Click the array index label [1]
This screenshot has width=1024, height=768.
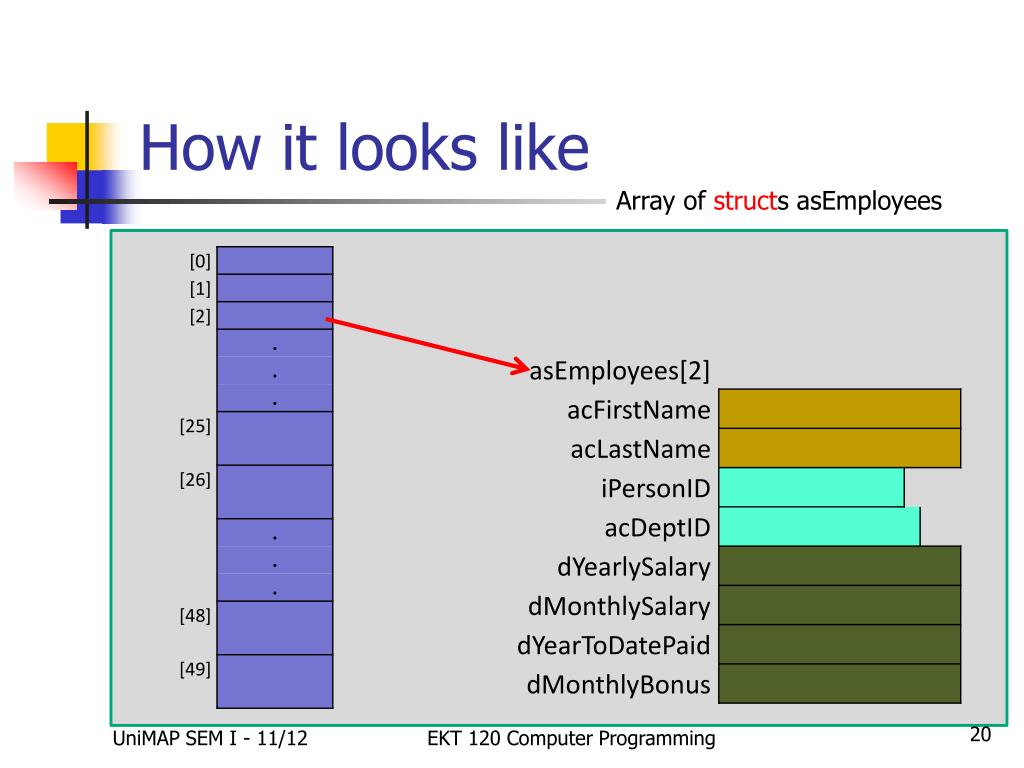tap(200, 289)
